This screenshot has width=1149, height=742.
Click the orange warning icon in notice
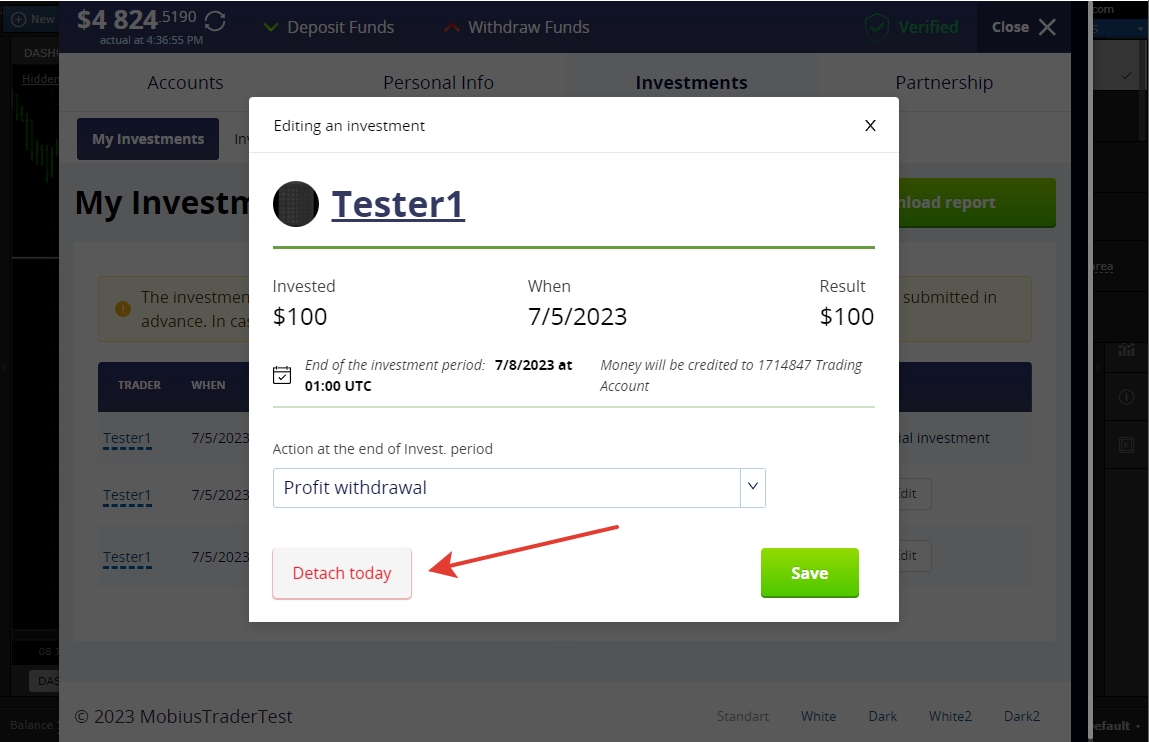[x=123, y=309]
